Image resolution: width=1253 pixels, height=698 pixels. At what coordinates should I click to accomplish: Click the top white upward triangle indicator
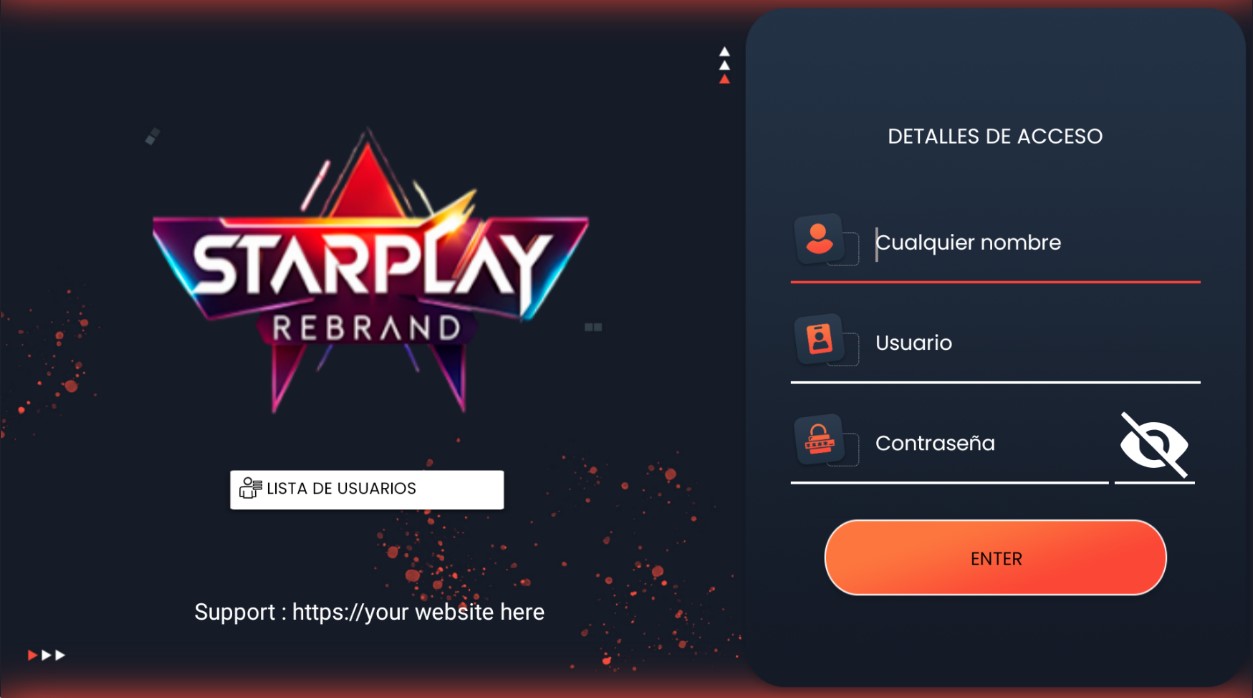(x=725, y=52)
